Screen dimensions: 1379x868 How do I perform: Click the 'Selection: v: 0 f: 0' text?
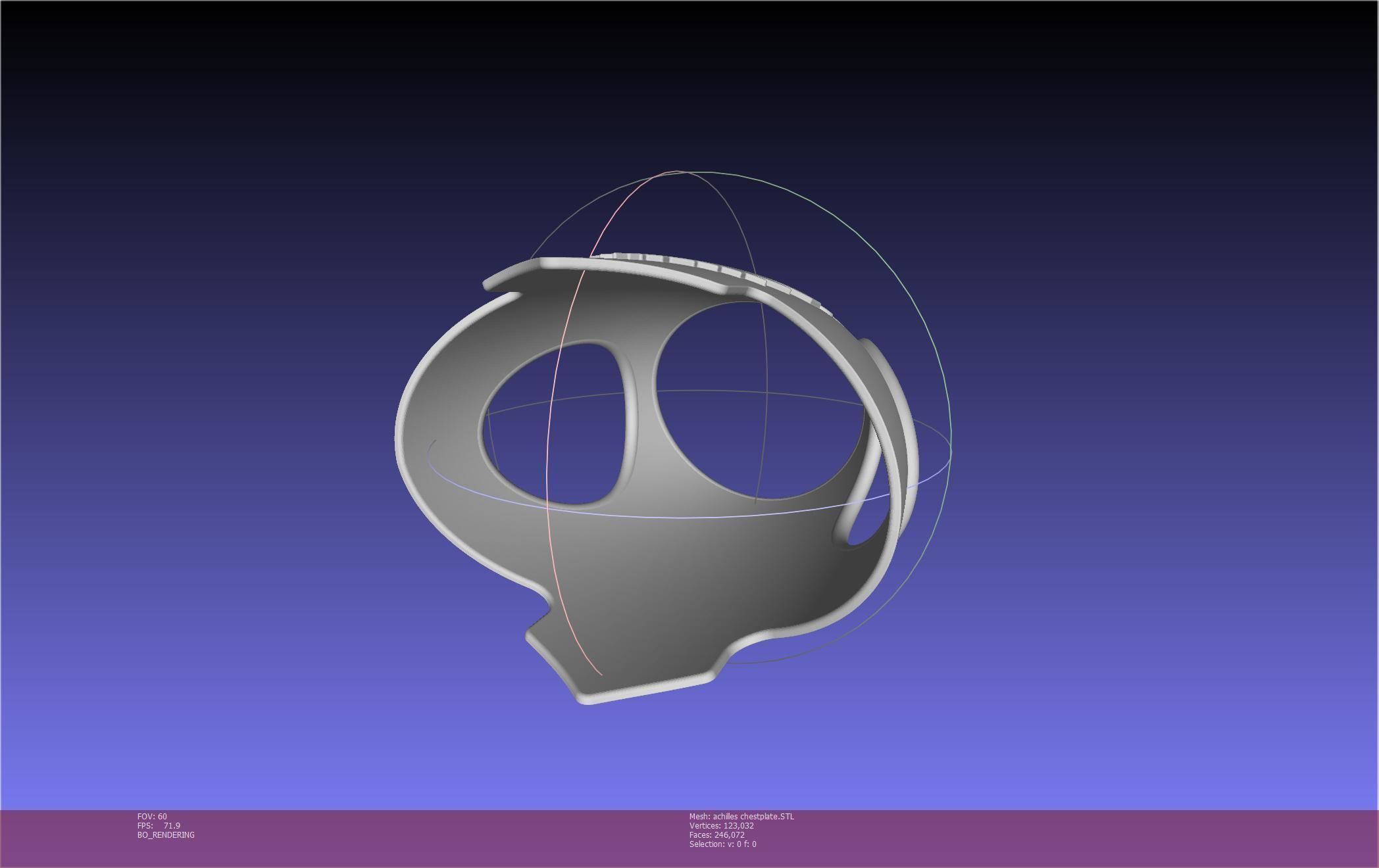[x=723, y=844]
